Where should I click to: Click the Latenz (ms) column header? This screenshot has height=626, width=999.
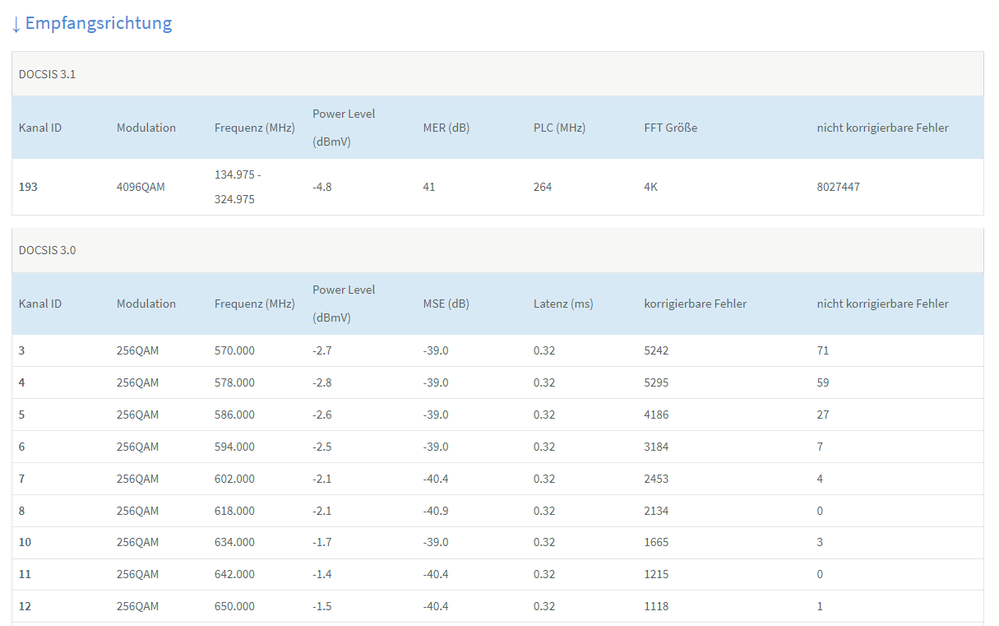[563, 304]
